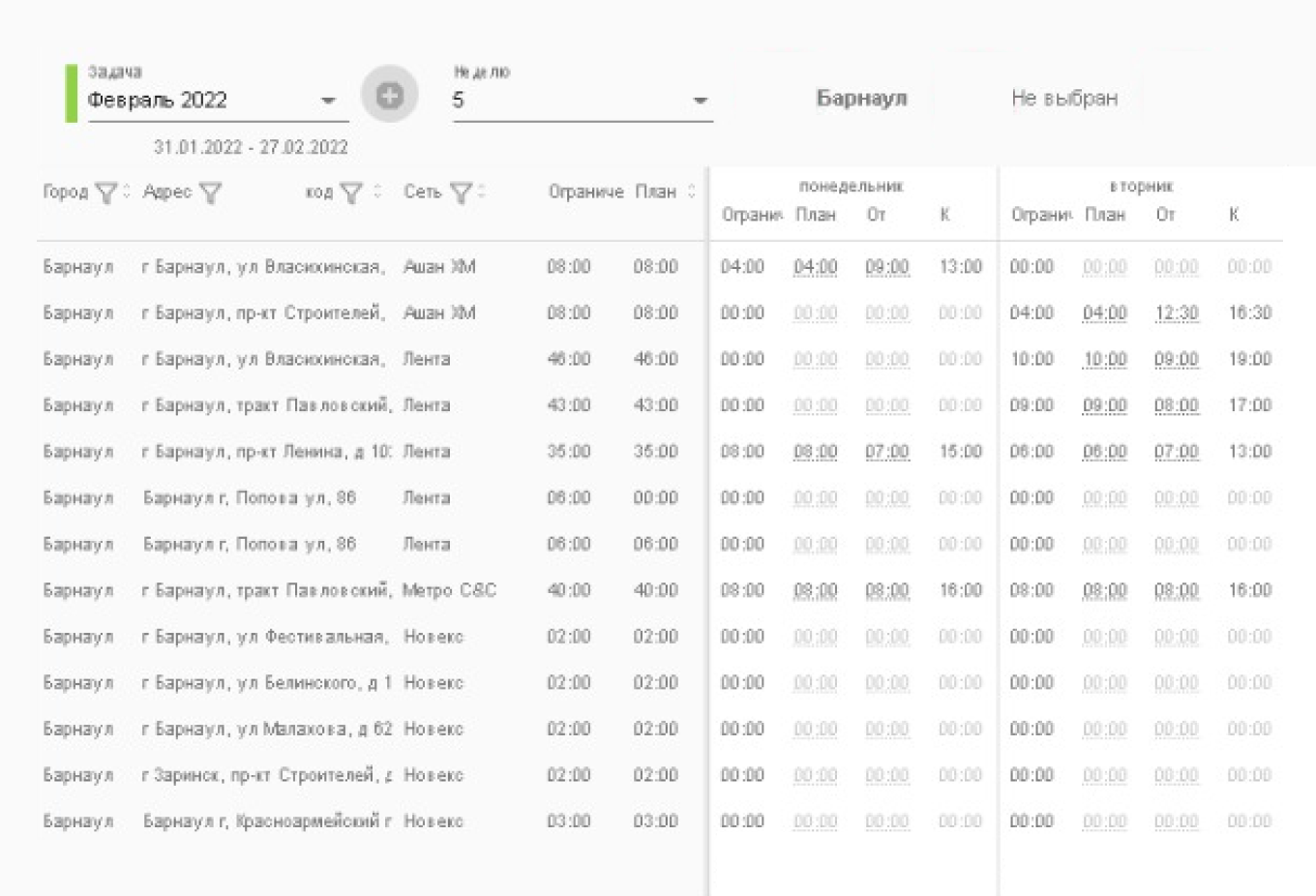The width and height of the screenshot is (1316, 896).
Task: Click Новекс network cell in Фестивальная row
Action: point(434,636)
